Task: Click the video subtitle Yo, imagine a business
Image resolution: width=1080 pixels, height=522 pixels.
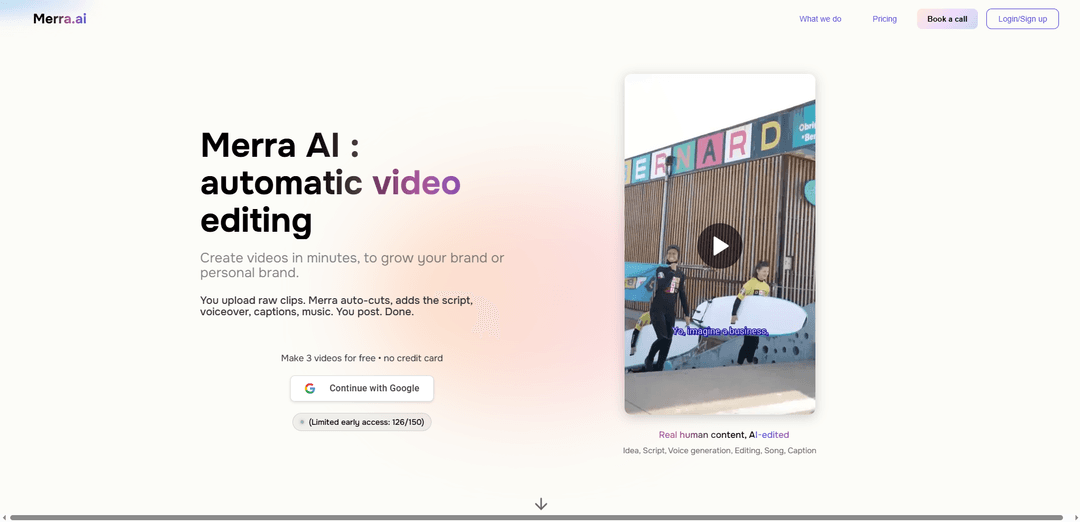Action: 719,331
